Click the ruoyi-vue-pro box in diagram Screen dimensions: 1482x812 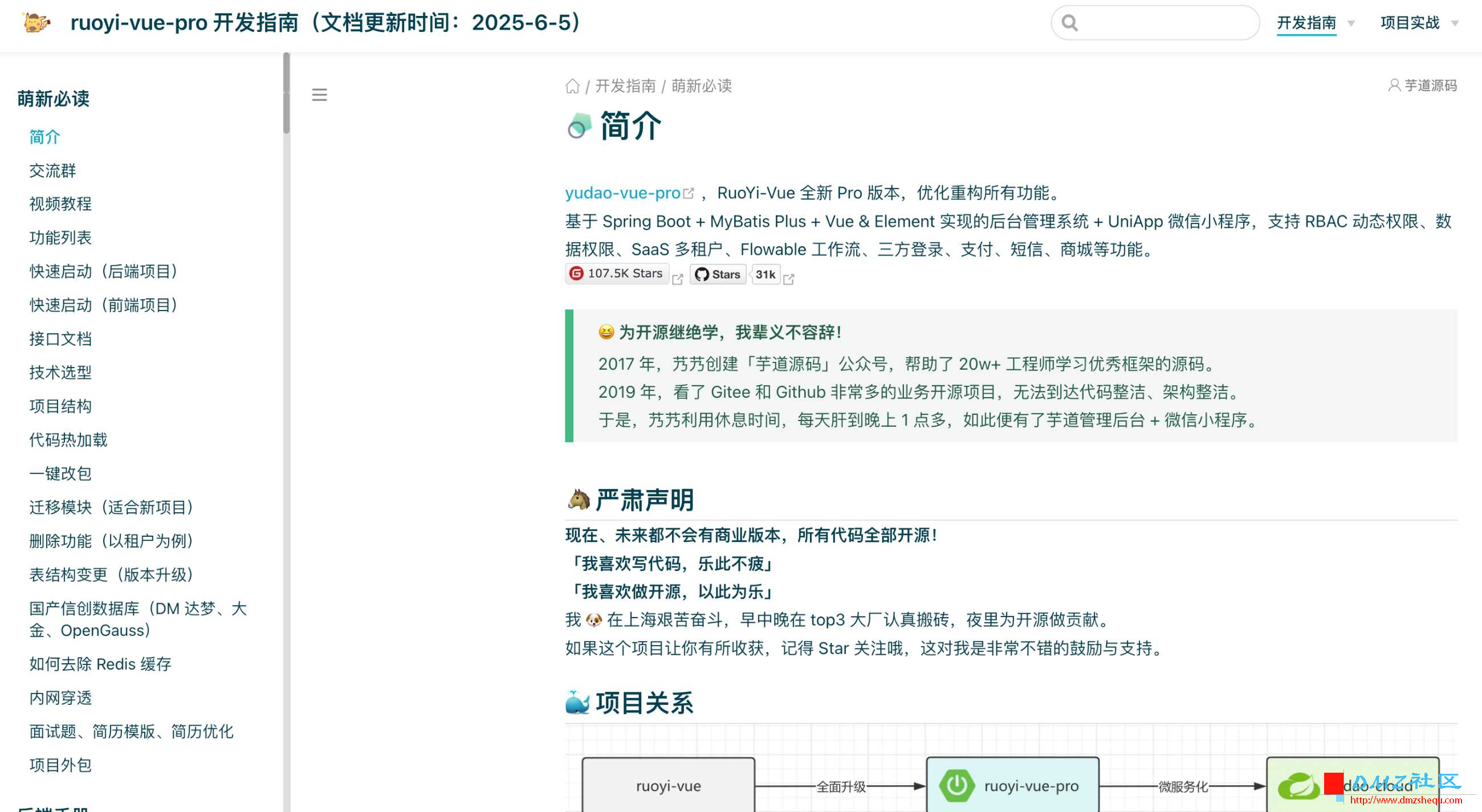[x=1012, y=785]
